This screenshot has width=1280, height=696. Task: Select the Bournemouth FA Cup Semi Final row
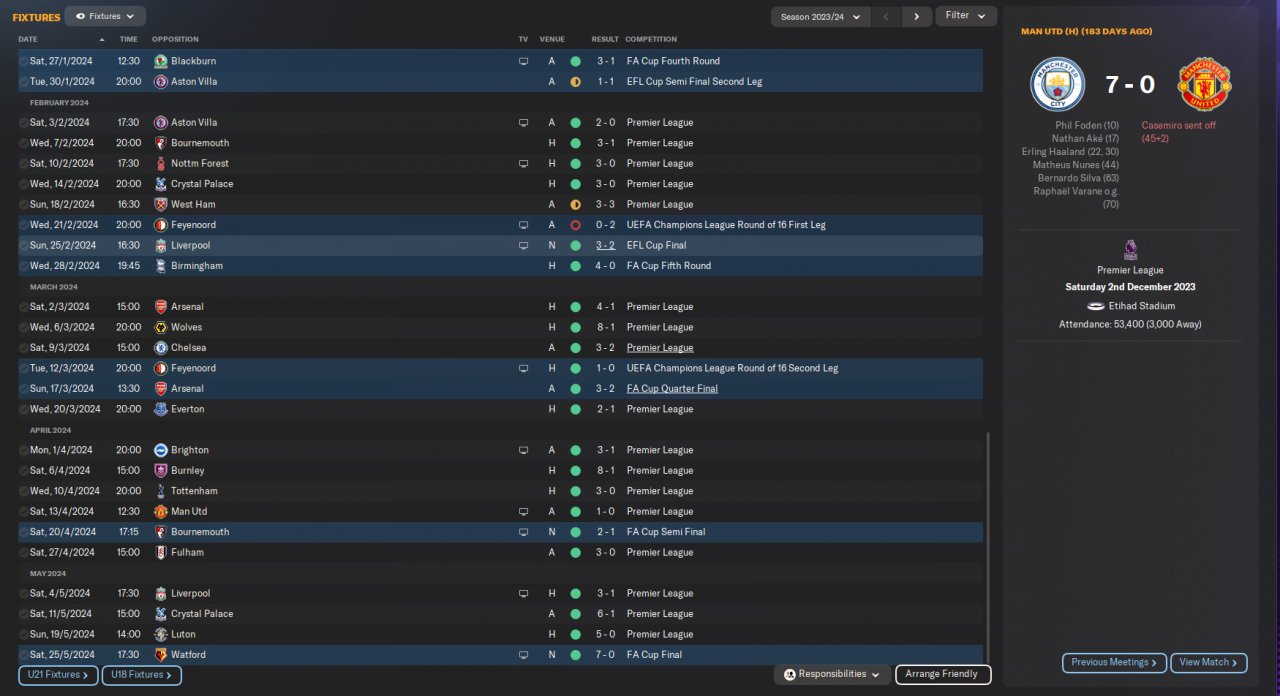500,532
